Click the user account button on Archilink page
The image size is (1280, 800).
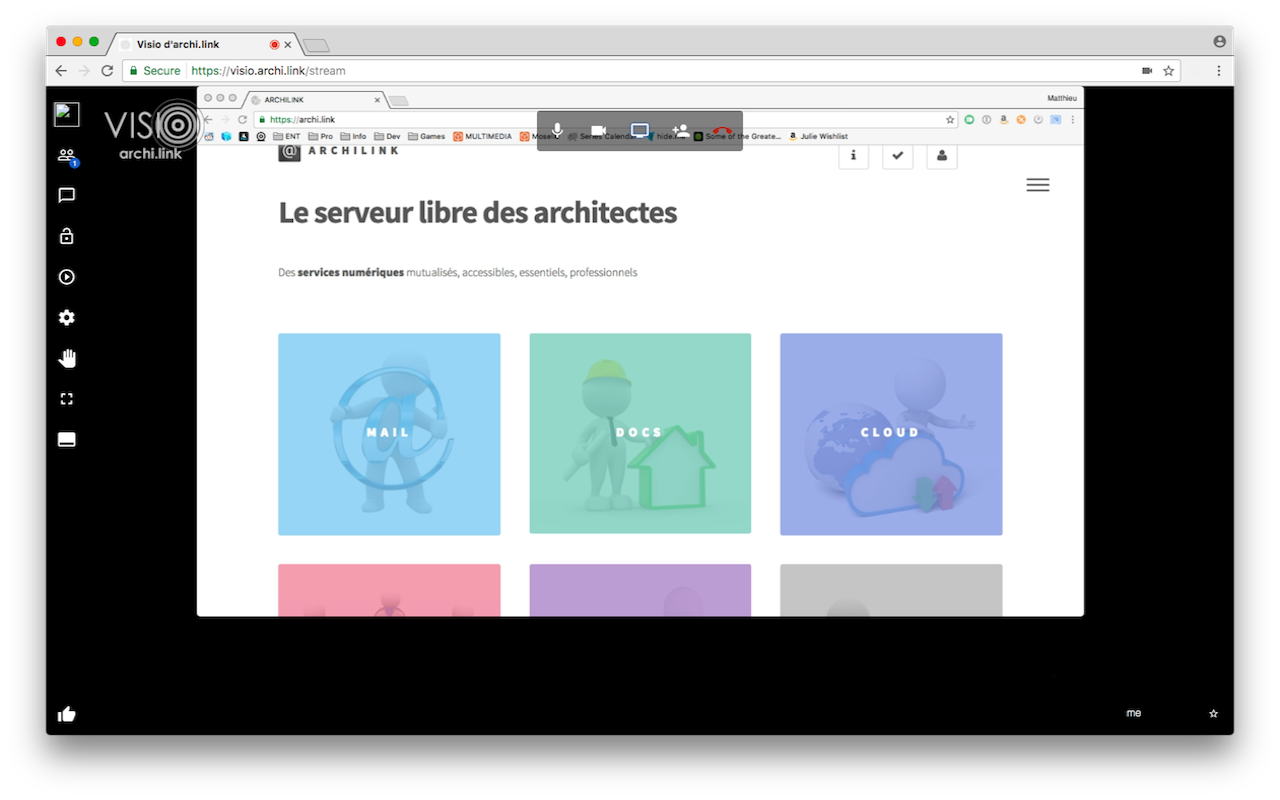[x=942, y=156]
